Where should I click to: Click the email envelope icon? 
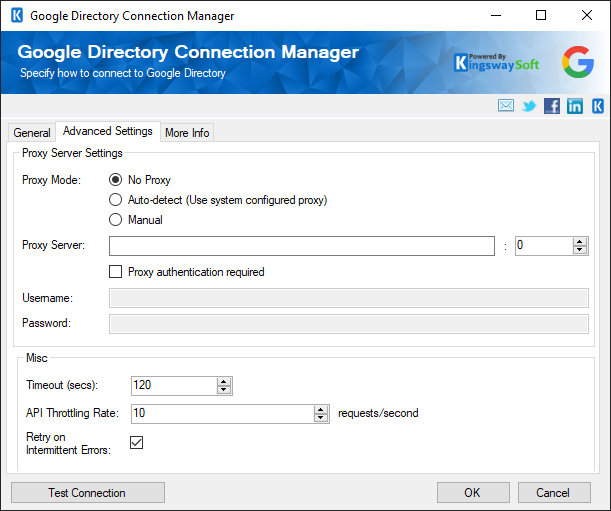[505, 105]
